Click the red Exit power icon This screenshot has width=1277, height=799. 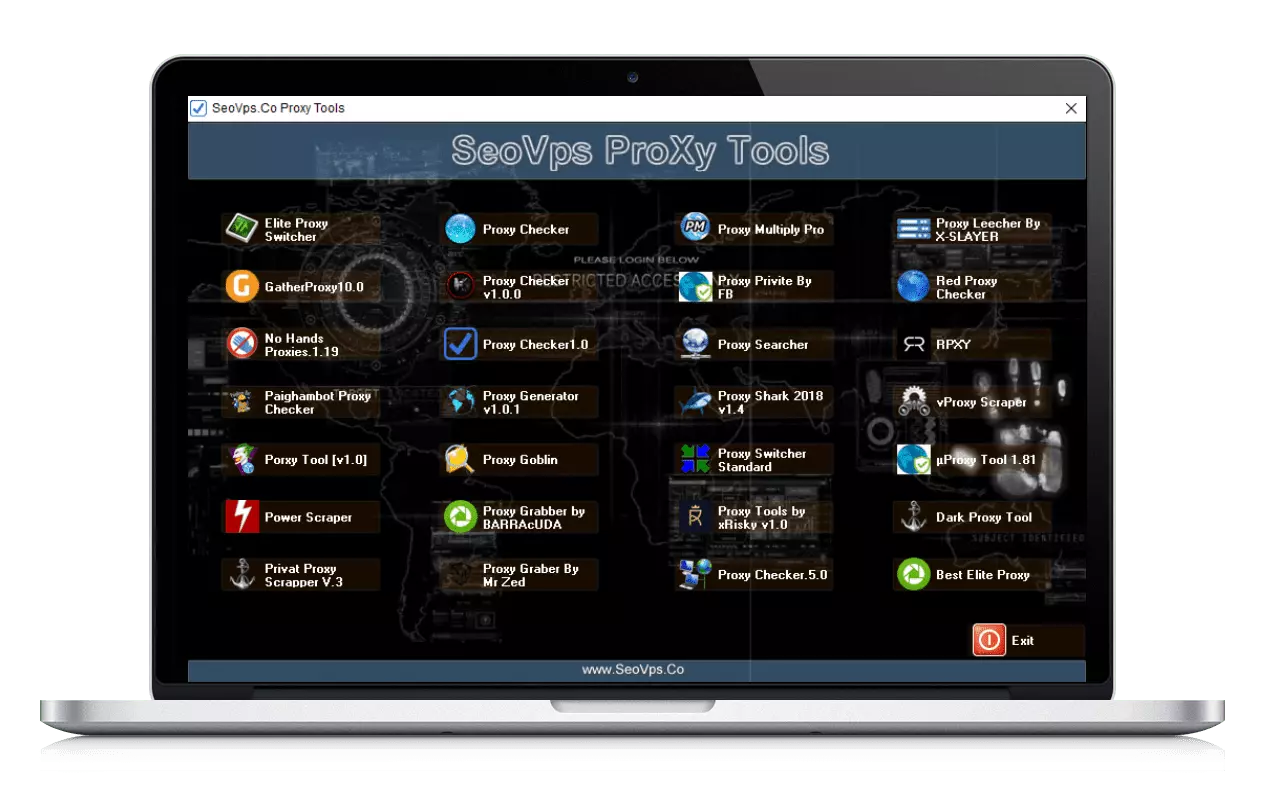(x=989, y=640)
